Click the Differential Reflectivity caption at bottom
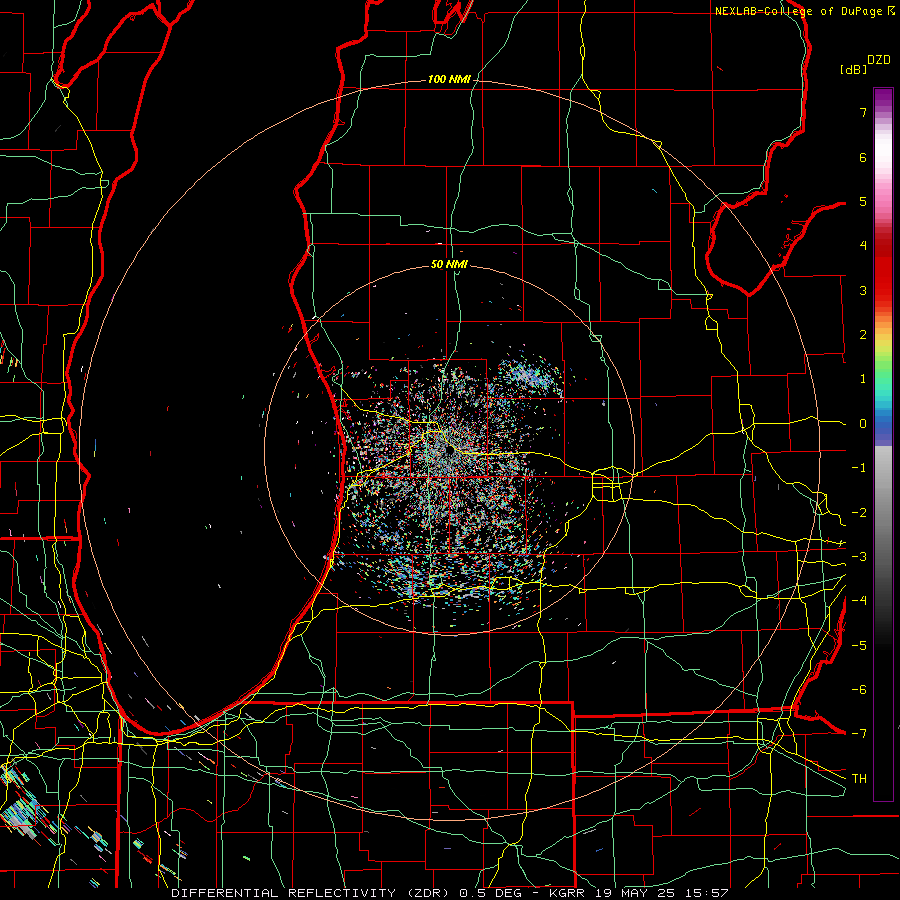This screenshot has height=900, width=900. click(450, 893)
